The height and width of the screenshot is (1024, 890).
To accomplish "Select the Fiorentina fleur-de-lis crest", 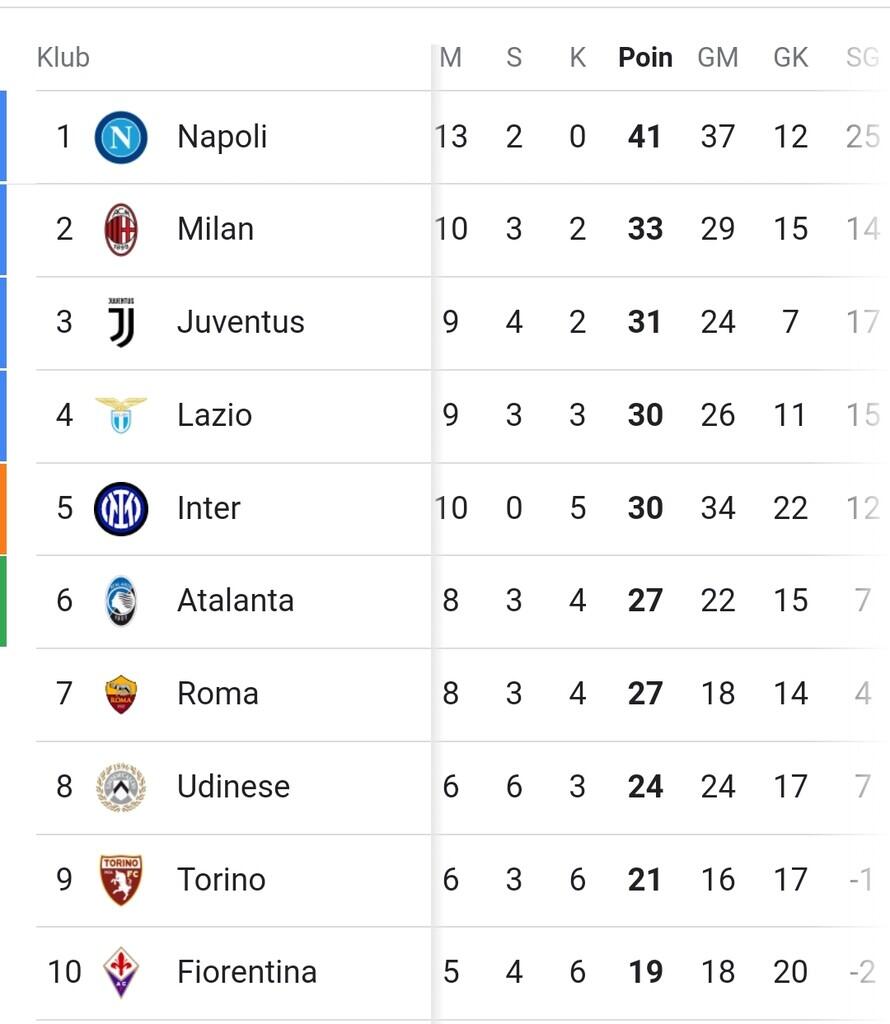I will point(121,972).
